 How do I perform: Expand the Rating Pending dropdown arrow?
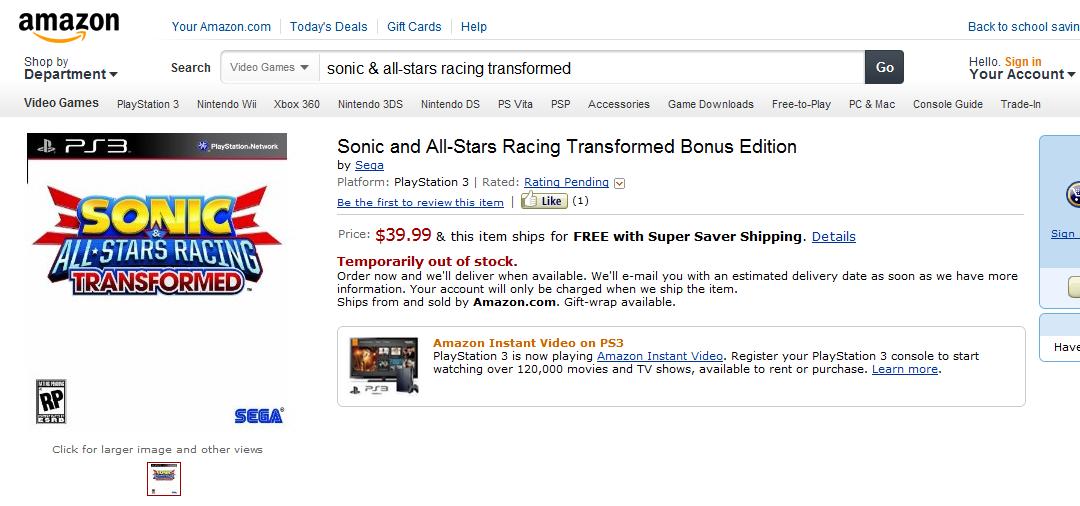[619, 183]
